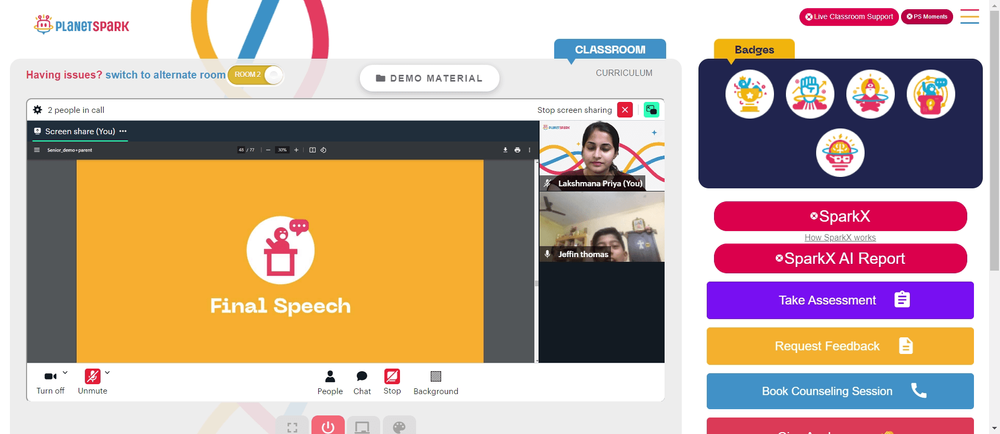Switch to CURRICULUM tab
Image resolution: width=1000 pixels, height=434 pixels.
pyautogui.click(x=624, y=73)
